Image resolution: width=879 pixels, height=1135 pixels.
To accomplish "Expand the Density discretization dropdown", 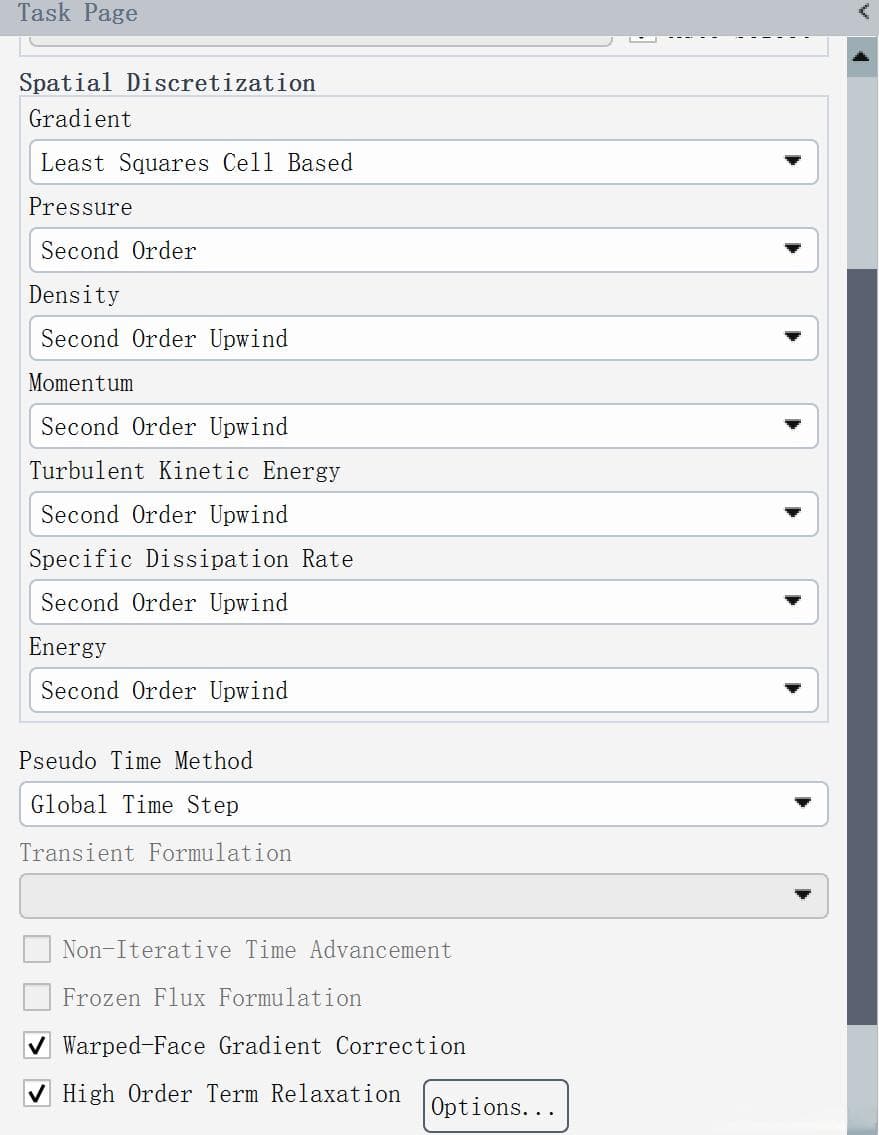I will pyautogui.click(x=424, y=338).
